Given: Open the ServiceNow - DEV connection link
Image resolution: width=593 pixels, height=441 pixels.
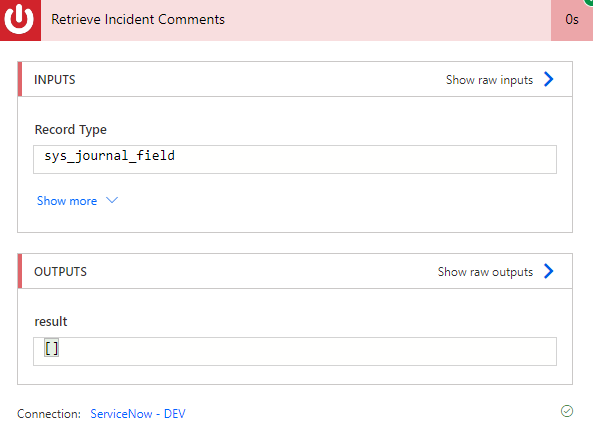Looking at the screenshot, I should 138,414.
